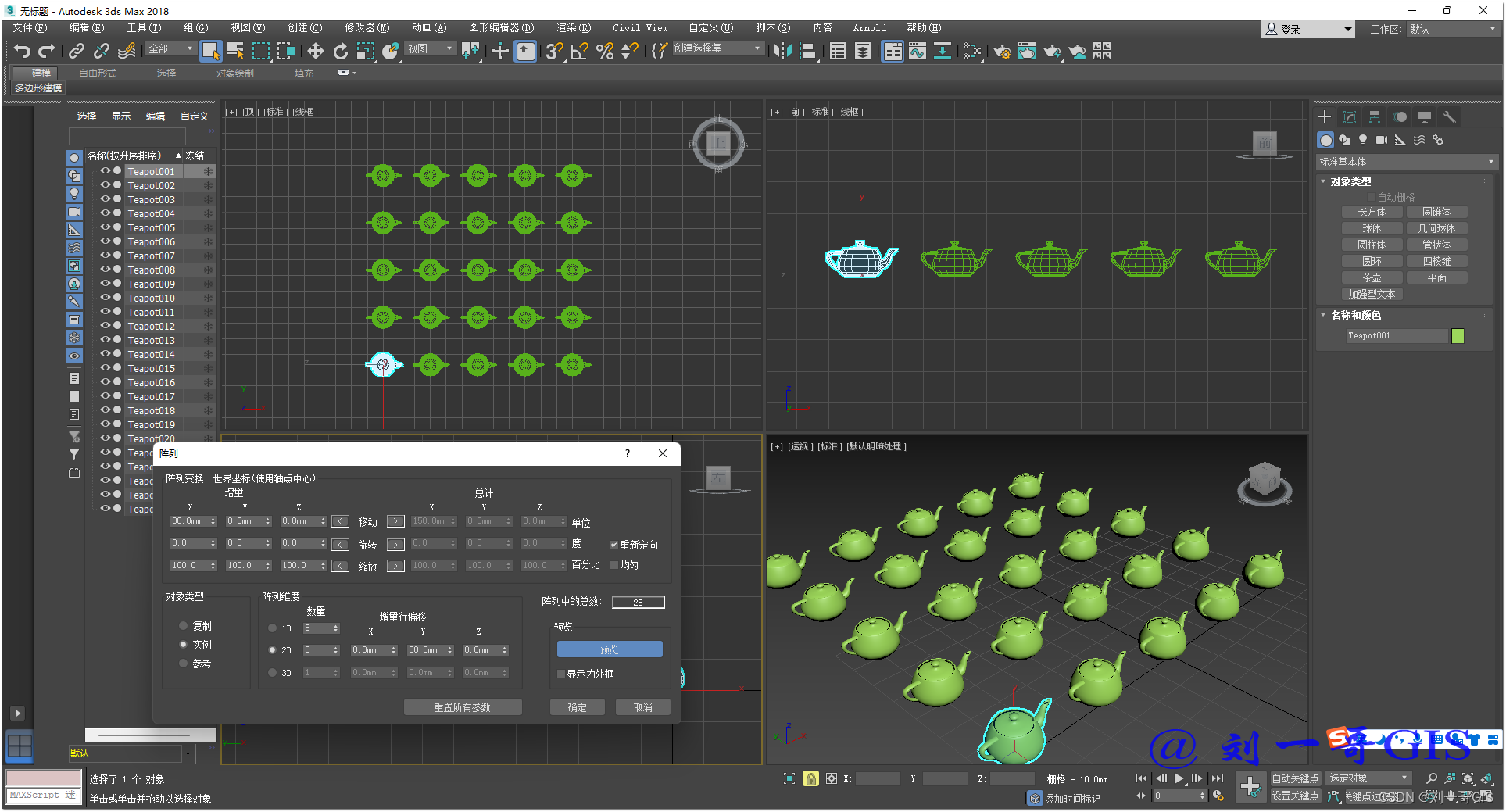The image size is (1506, 812).
Task: Activate the Select Object tool
Action: click(x=210, y=52)
